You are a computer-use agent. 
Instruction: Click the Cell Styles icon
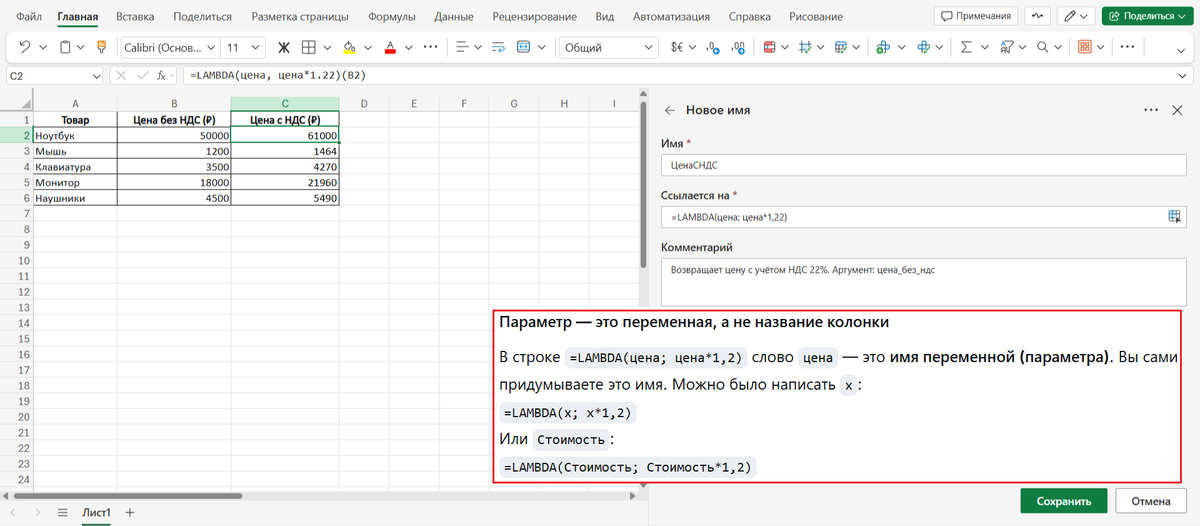click(805, 47)
